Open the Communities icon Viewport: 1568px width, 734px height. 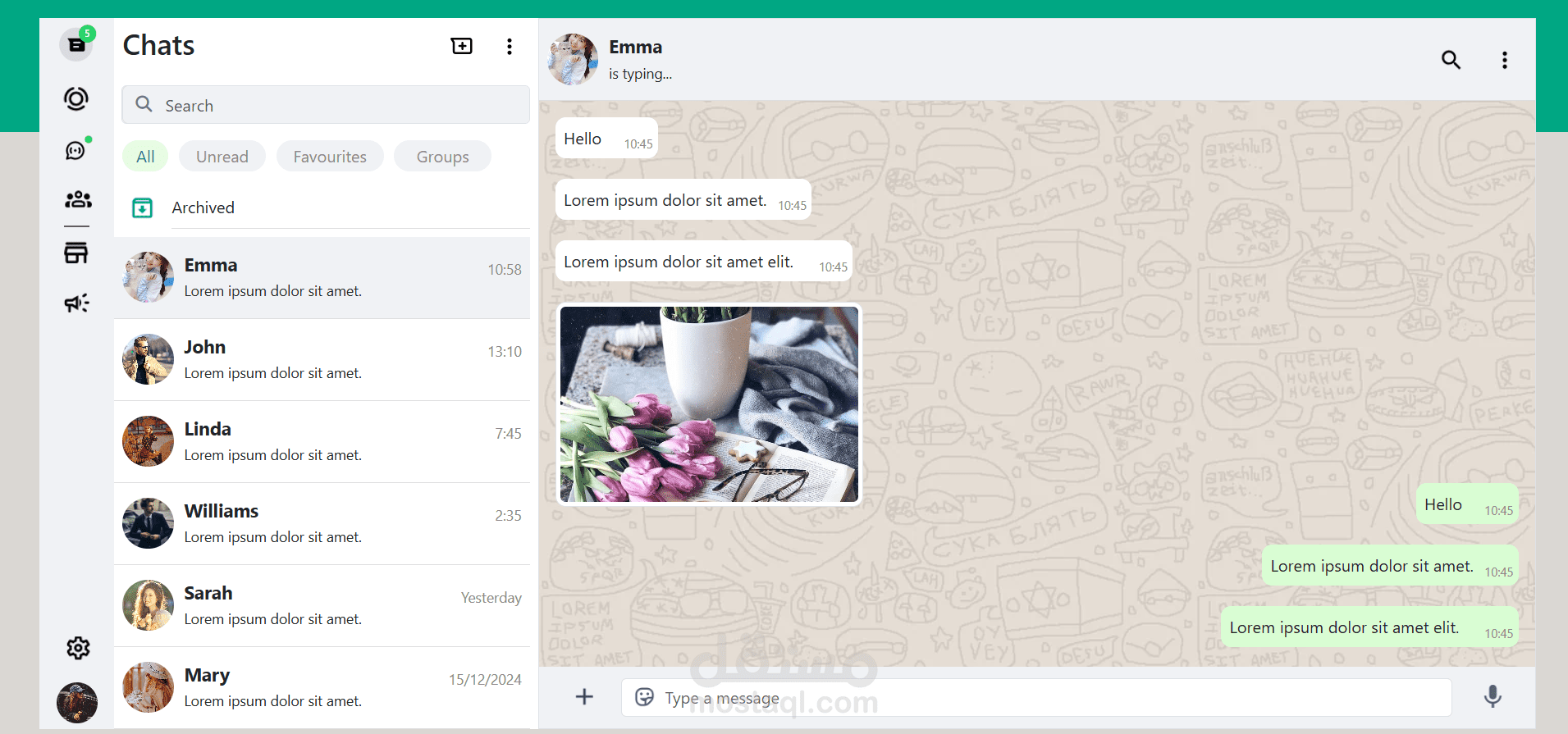(x=78, y=199)
